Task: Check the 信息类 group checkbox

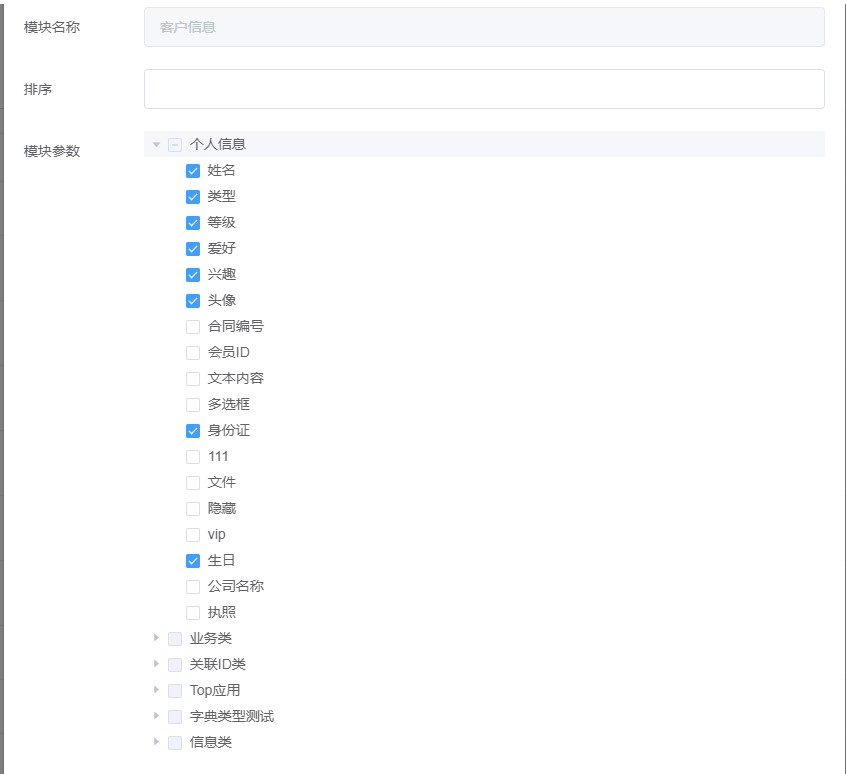Action: tap(175, 743)
